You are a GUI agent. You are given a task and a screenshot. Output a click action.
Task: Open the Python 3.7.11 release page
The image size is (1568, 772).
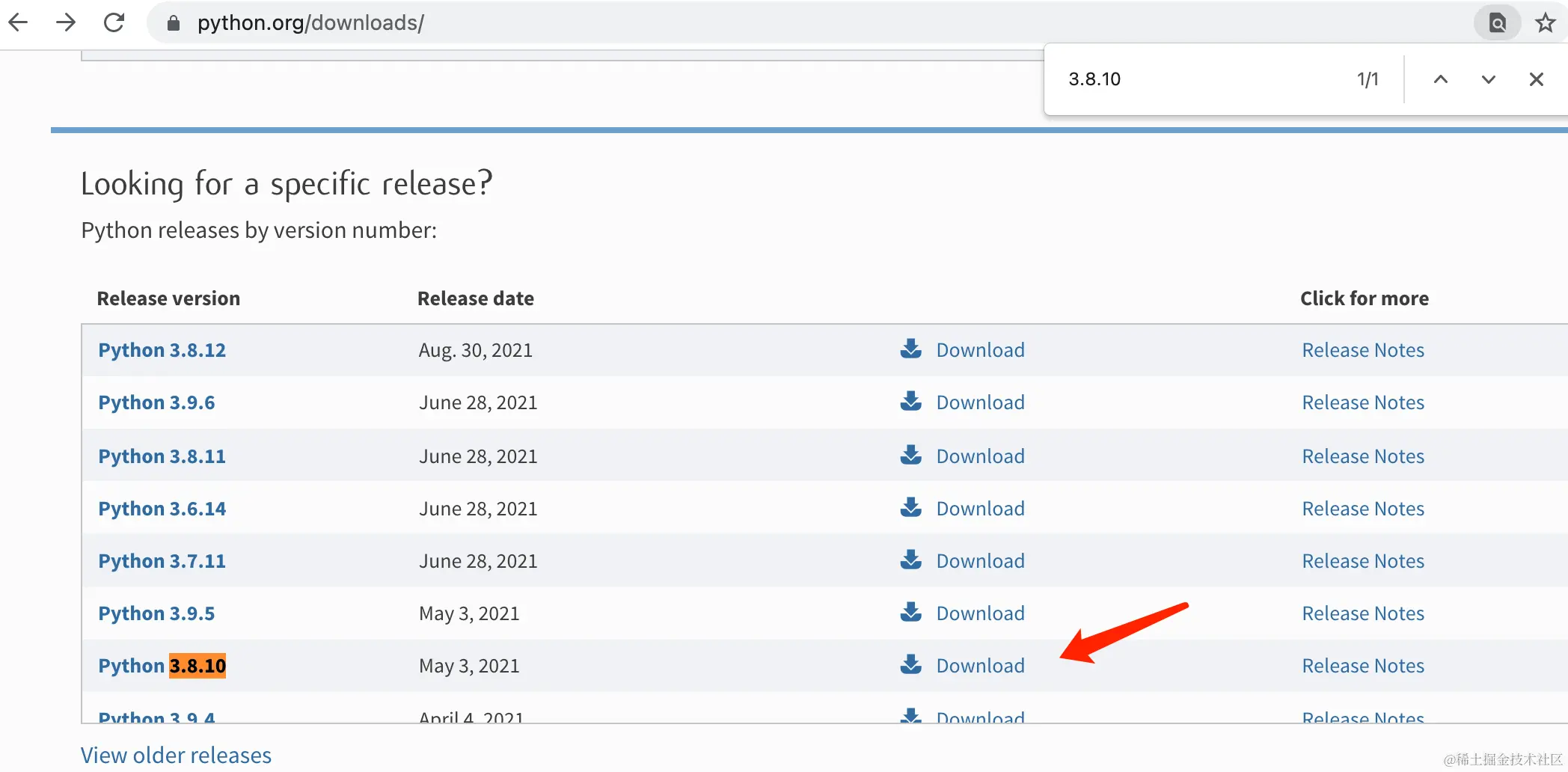[162, 561]
